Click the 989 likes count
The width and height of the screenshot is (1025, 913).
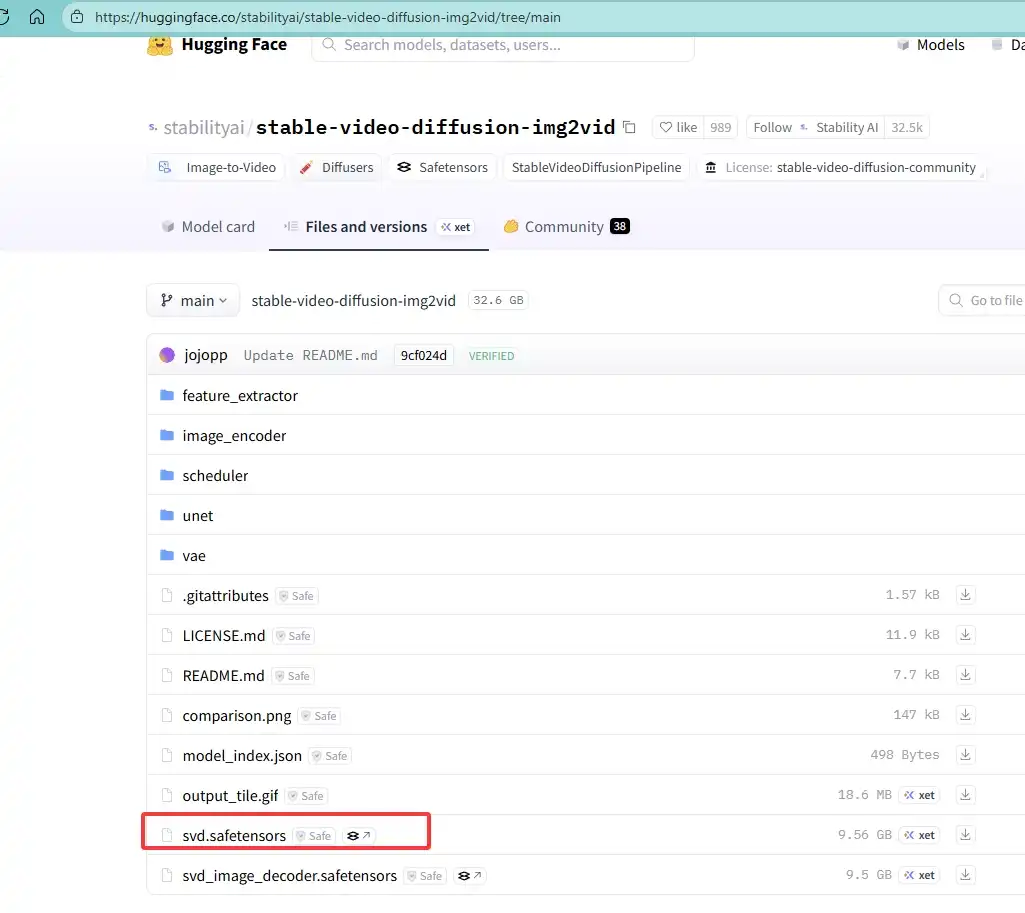click(x=720, y=127)
